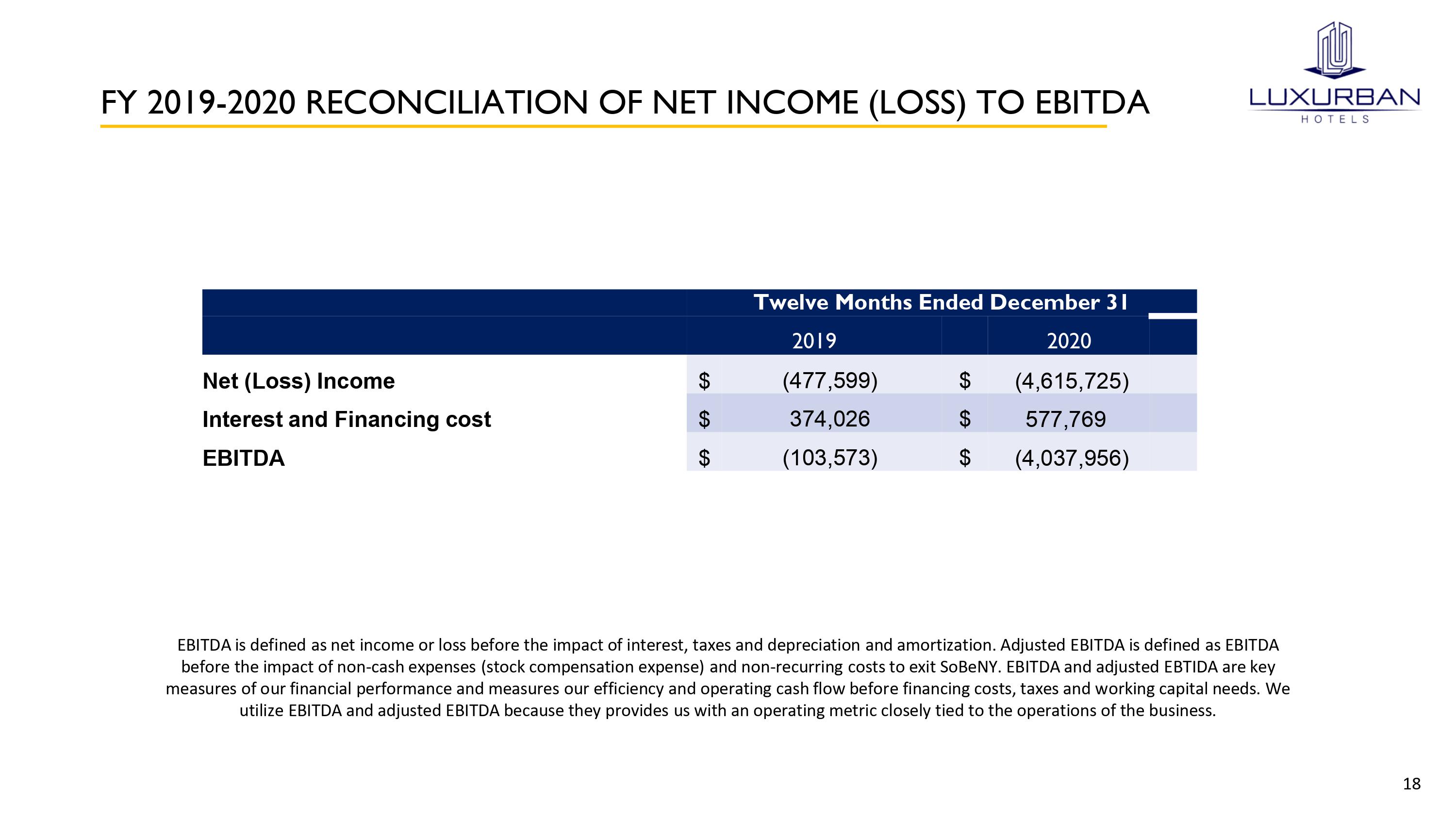Image resolution: width=1456 pixels, height=819 pixels.
Task: Click the yellow underline beneath the title
Action: coord(602,126)
